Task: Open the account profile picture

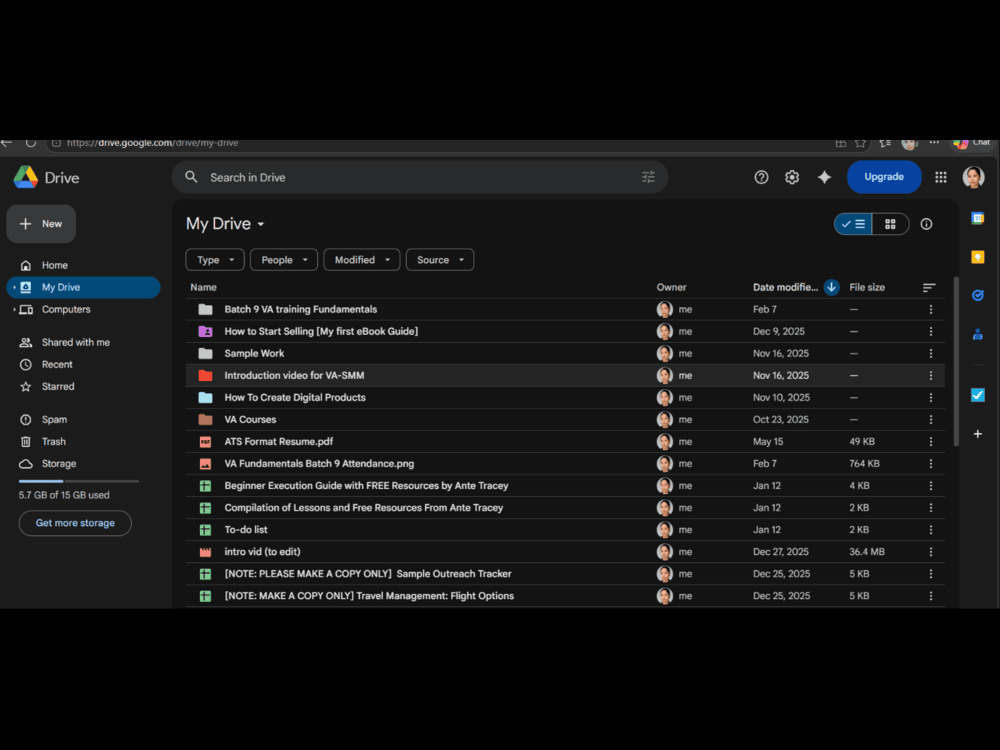Action: [x=973, y=177]
